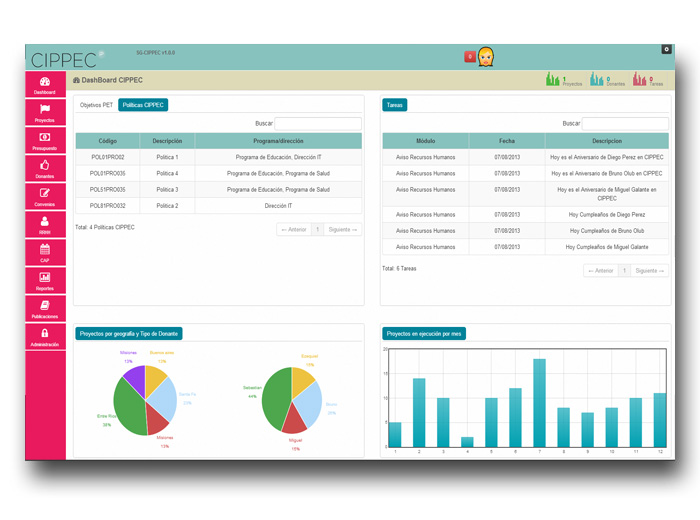Open Proyectos flag icon in sidebar
Viewport: 700px width, 520px height.
(45, 110)
